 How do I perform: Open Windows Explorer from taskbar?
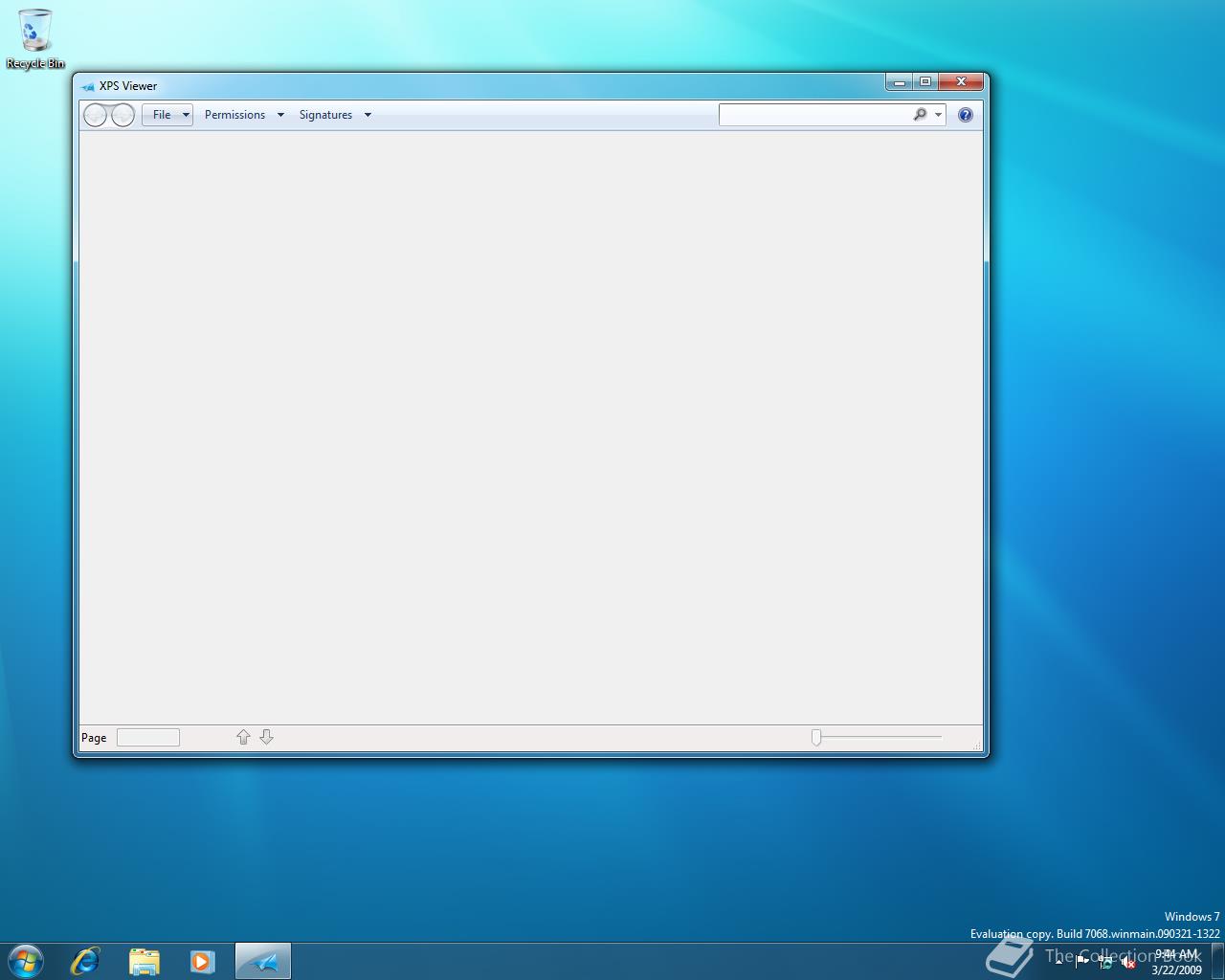tap(145, 961)
